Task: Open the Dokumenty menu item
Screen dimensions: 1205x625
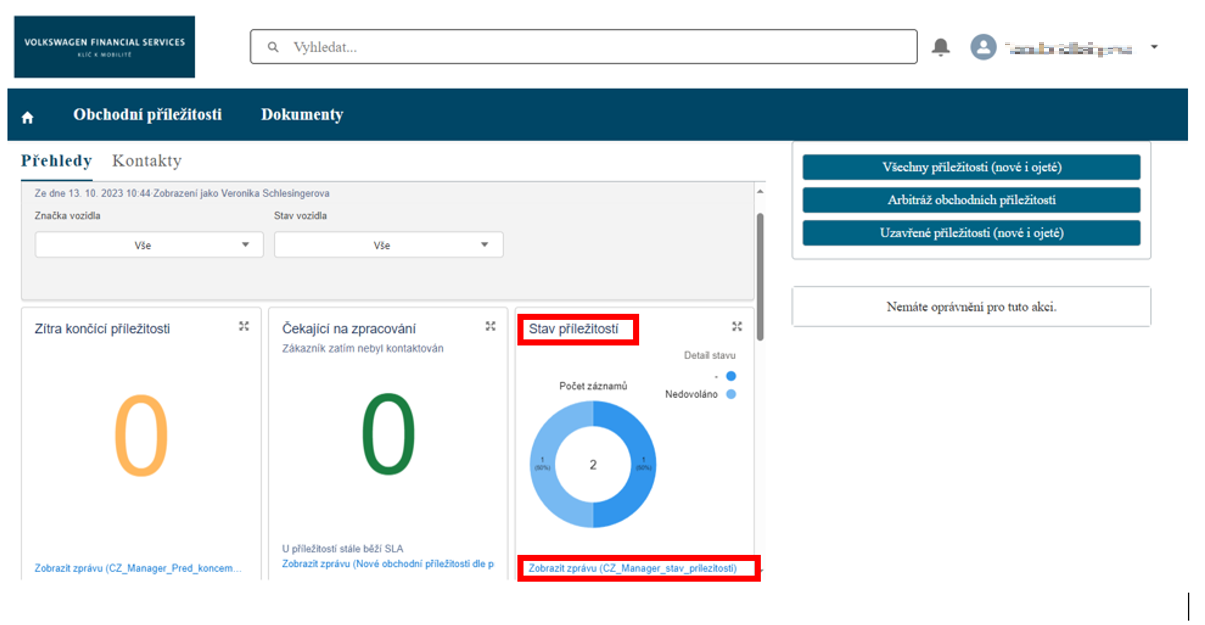Action: point(302,115)
